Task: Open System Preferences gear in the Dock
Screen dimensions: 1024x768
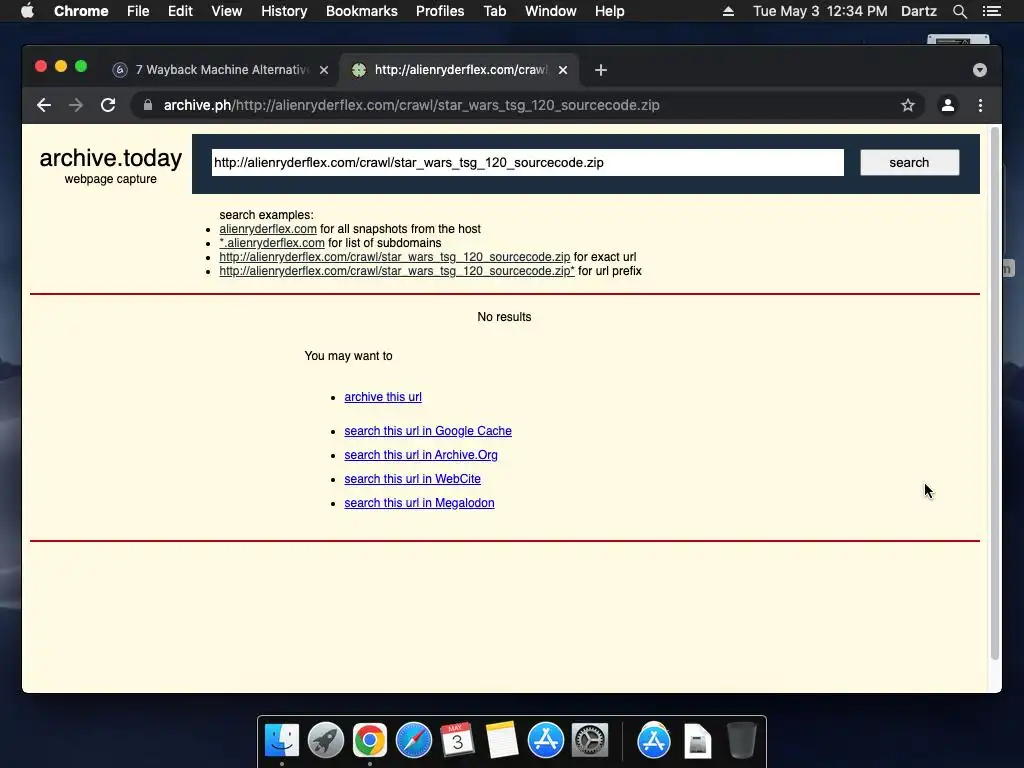Action: point(590,741)
